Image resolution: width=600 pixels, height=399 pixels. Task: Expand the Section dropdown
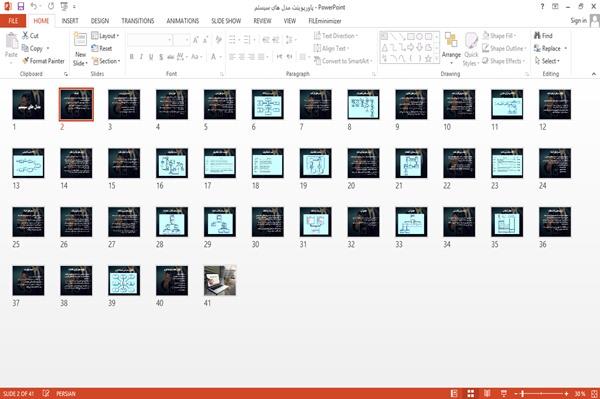[106, 61]
